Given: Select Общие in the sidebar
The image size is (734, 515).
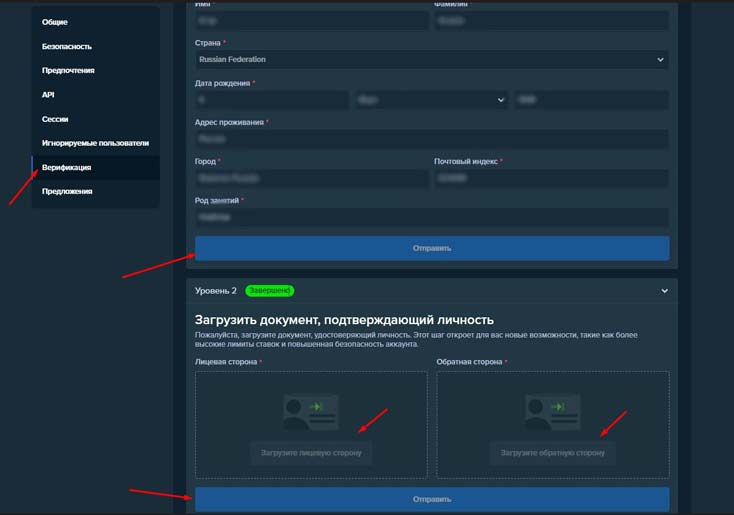Looking at the screenshot, I should (x=55, y=22).
